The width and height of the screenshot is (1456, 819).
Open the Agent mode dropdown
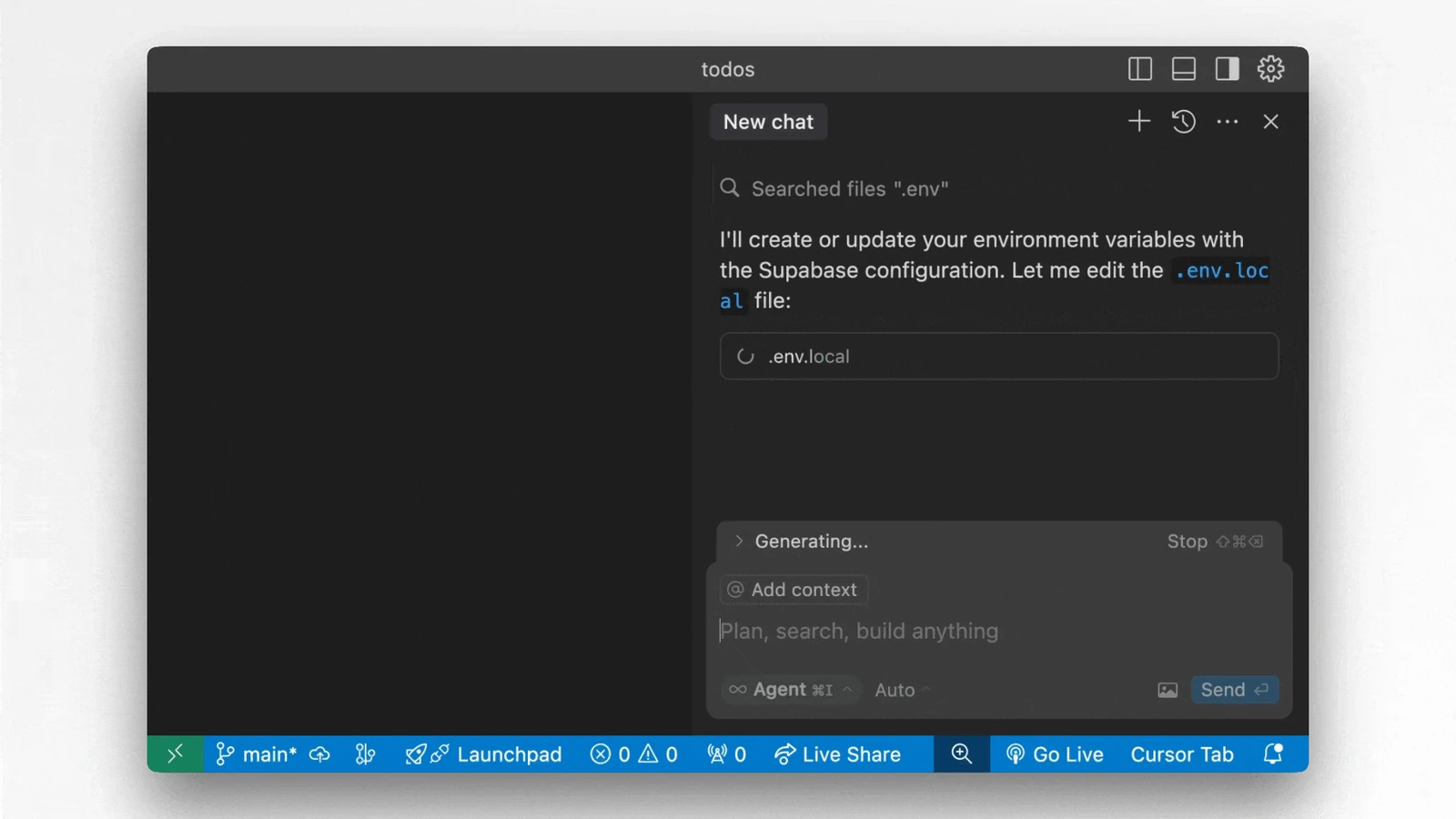[791, 690]
